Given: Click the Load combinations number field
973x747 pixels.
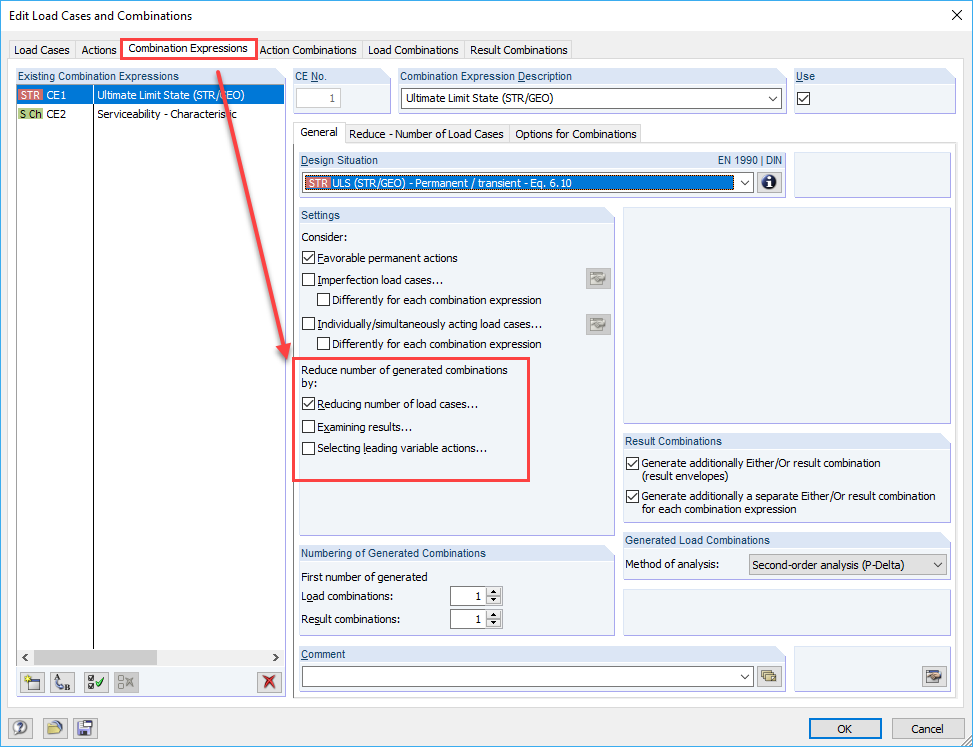Looking at the screenshot, I should pos(469,596).
